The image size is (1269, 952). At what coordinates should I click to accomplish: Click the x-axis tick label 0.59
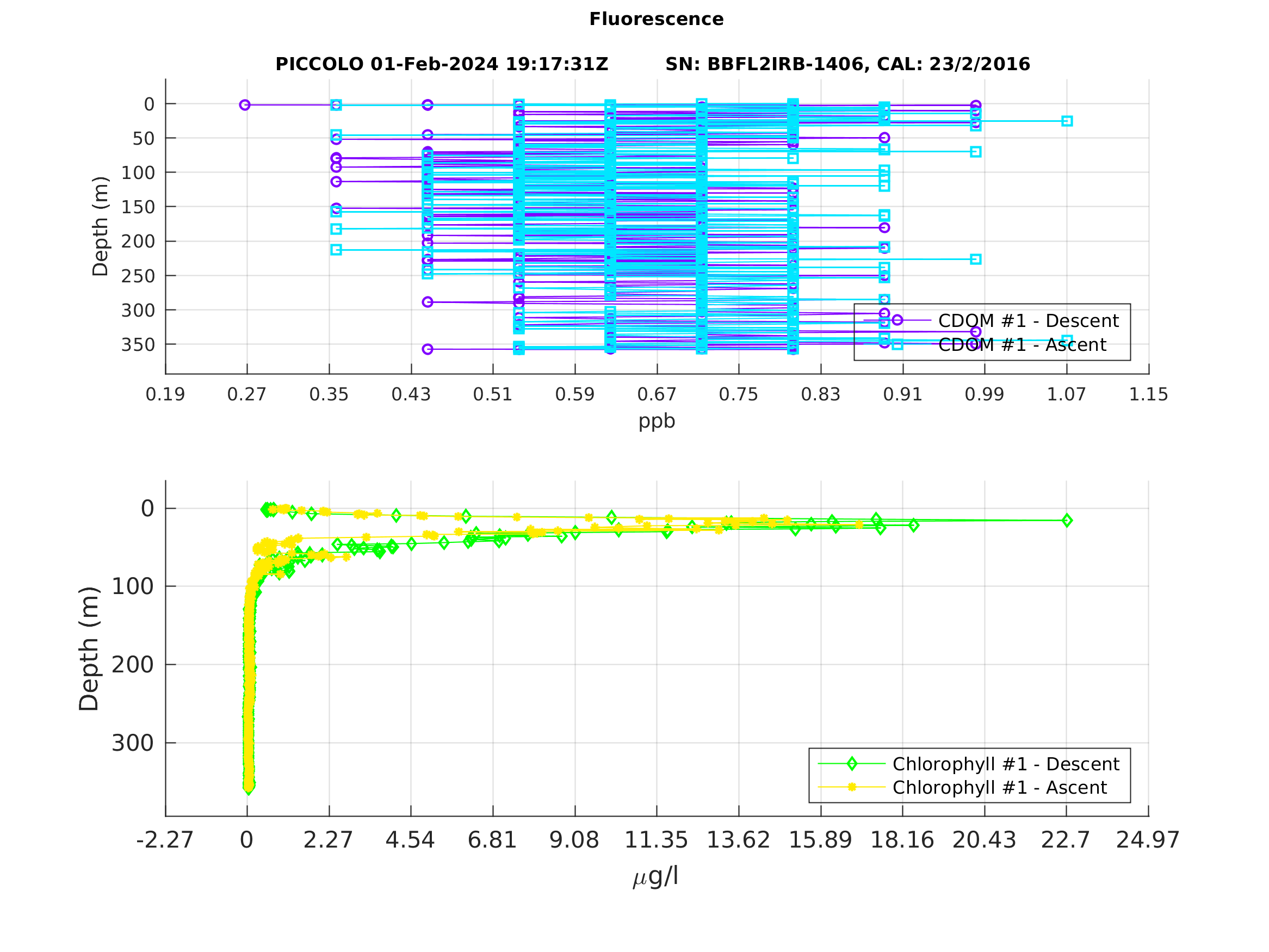575,395
